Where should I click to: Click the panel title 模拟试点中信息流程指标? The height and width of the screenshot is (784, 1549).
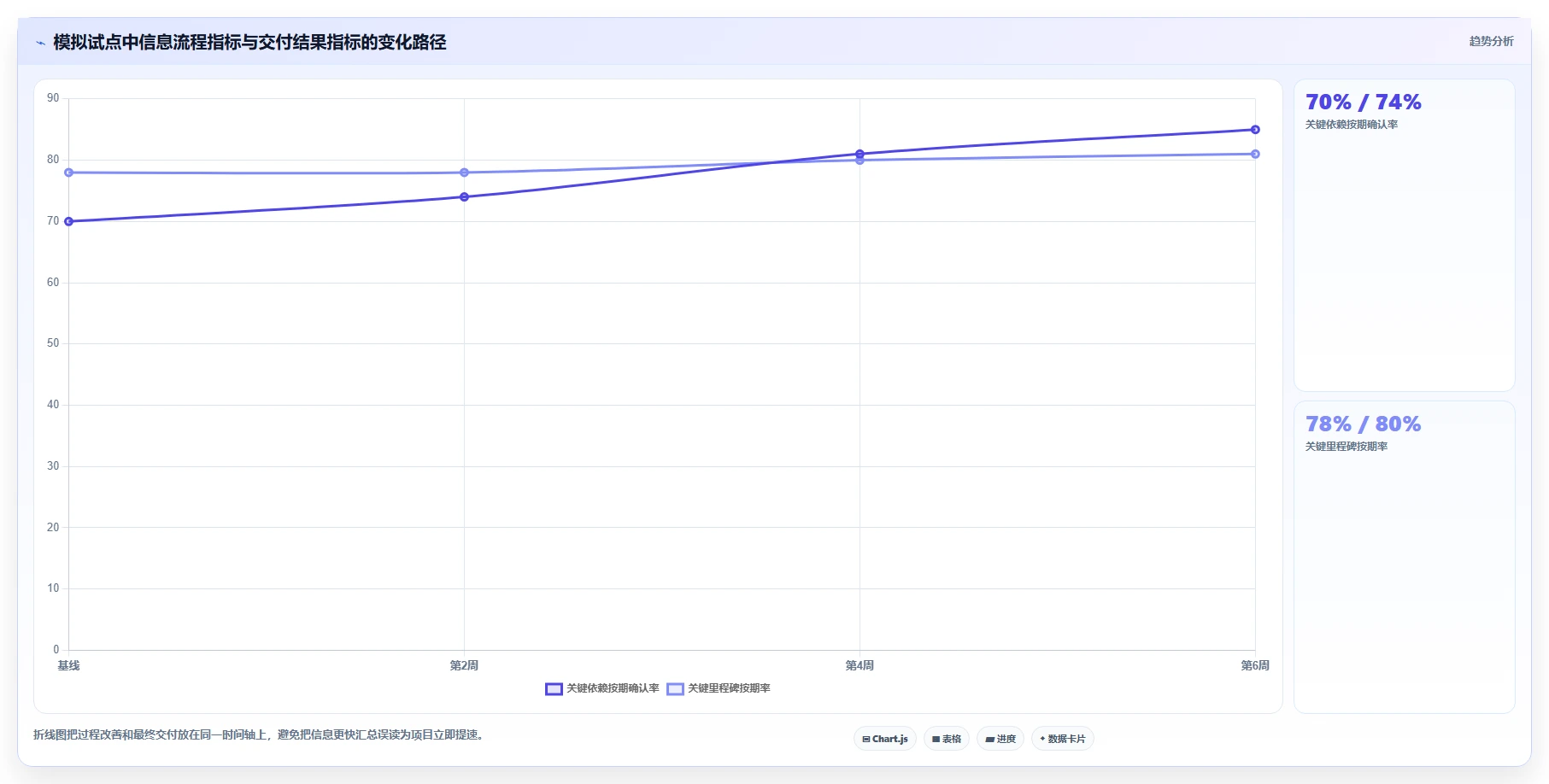pos(249,43)
